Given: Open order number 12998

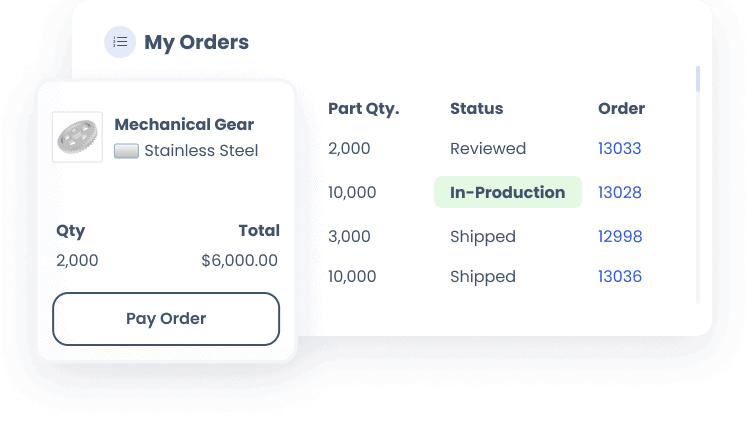Looking at the screenshot, I should click(x=620, y=236).
